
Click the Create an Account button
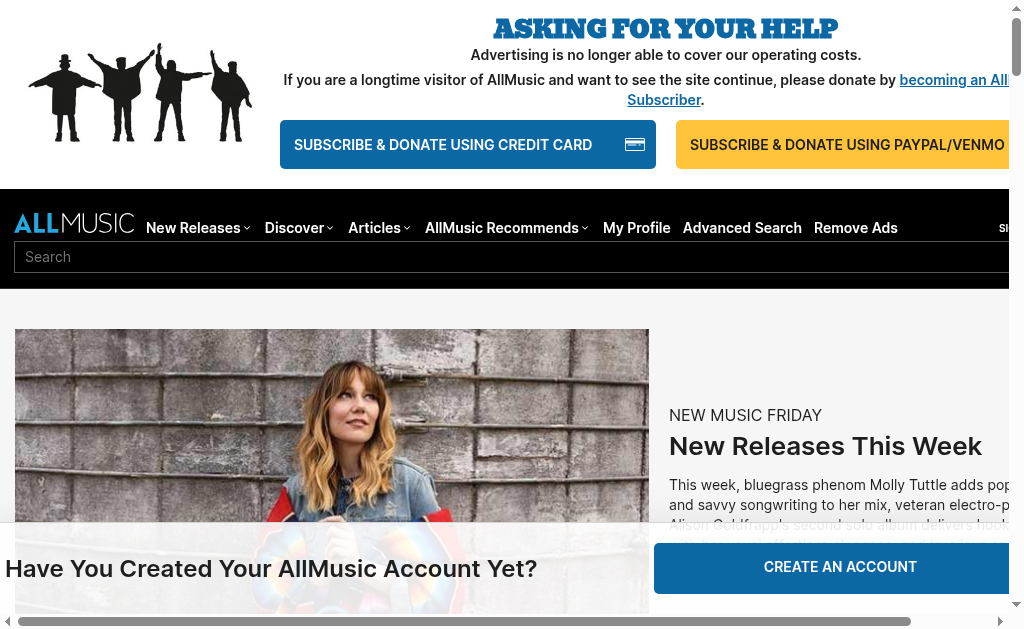tap(831, 568)
